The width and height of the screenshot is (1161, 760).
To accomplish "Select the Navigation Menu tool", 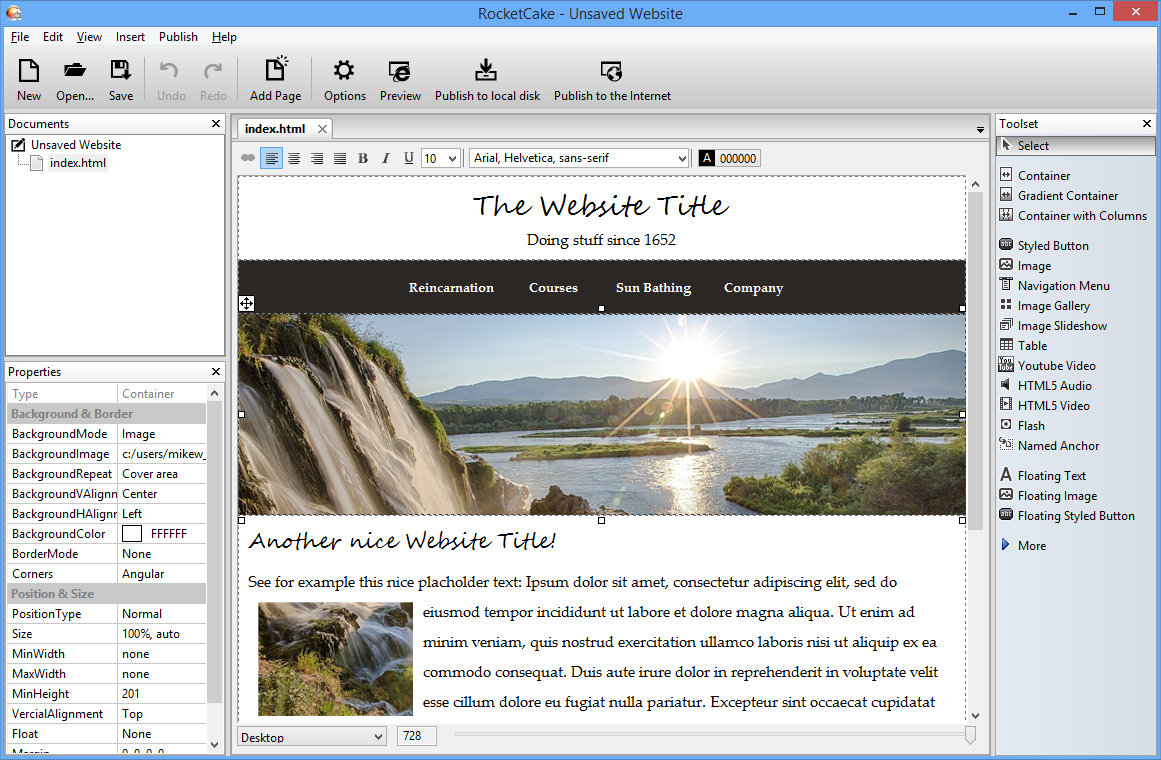I will [x=1063, y=286].
